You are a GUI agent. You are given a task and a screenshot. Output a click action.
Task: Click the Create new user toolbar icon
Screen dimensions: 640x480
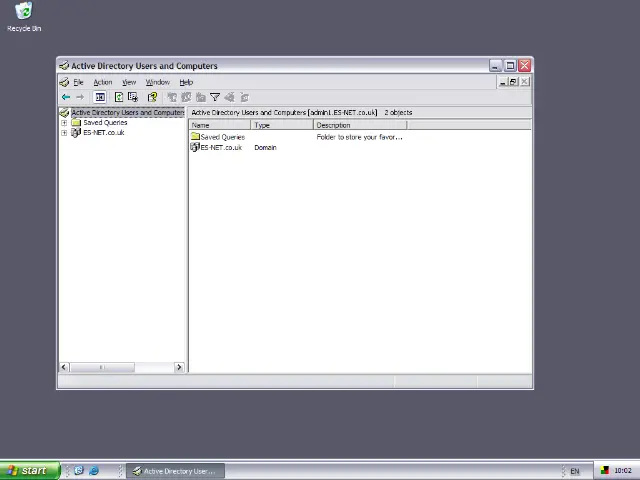(x=172, y=97)
